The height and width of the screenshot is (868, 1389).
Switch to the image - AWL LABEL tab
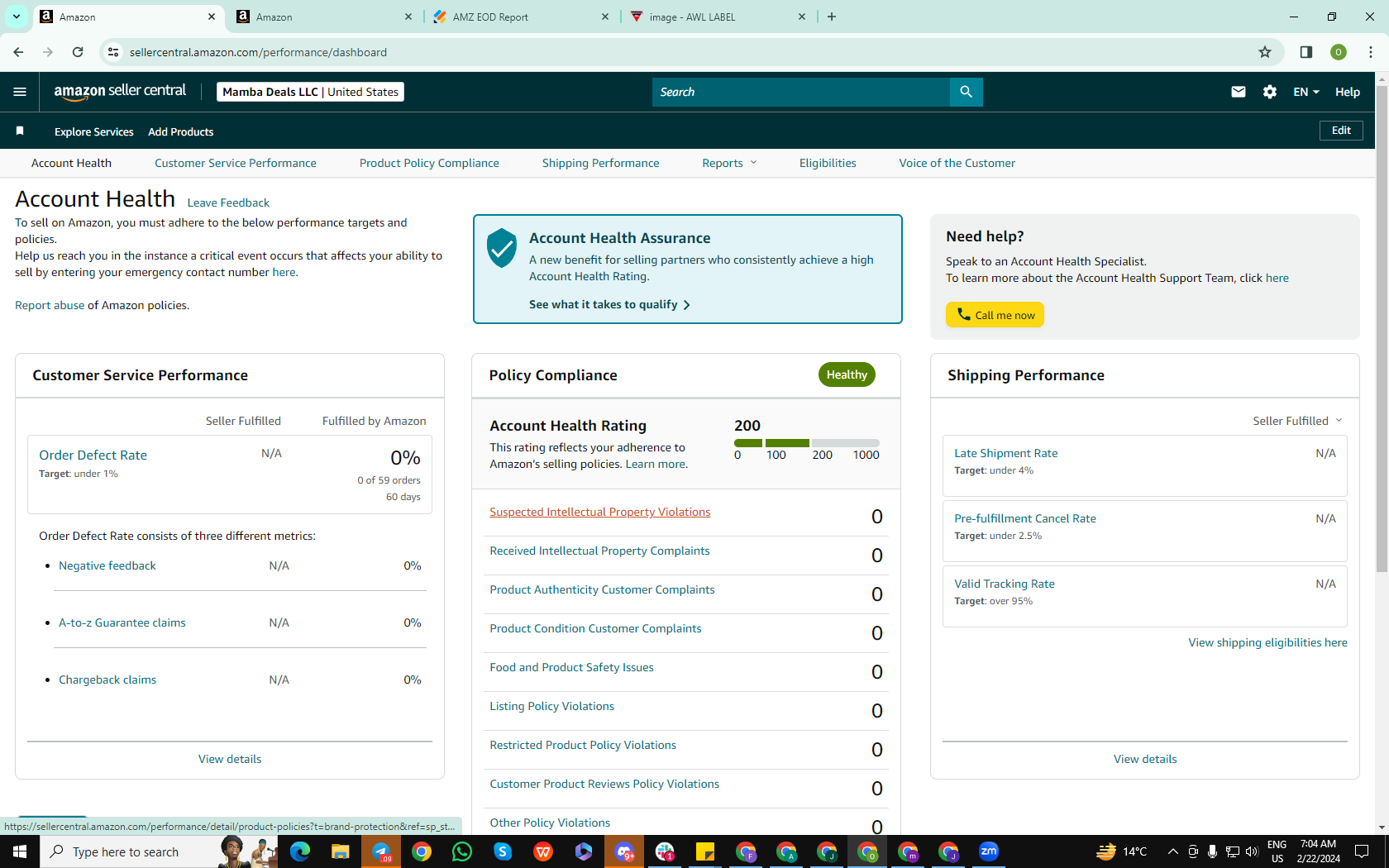718,17
